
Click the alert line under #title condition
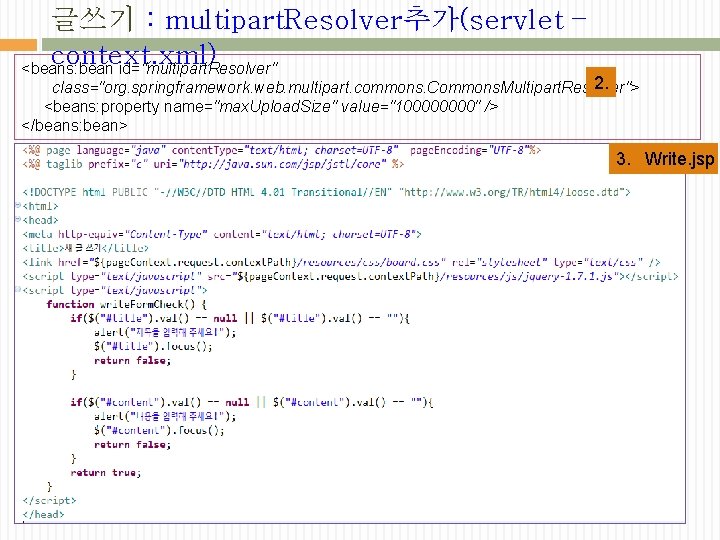[x=165, y=332]
